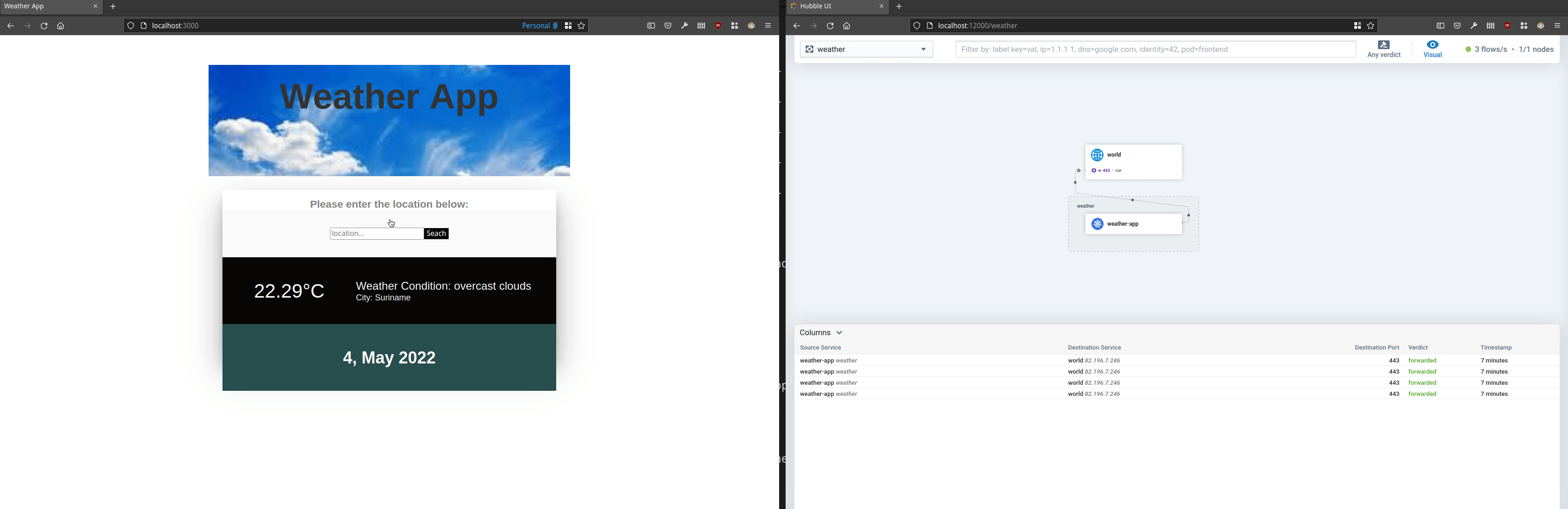This screenshot has width=1568, height=509.
Task: Click the Hubble flow filter input
Action: [1155, 49]
